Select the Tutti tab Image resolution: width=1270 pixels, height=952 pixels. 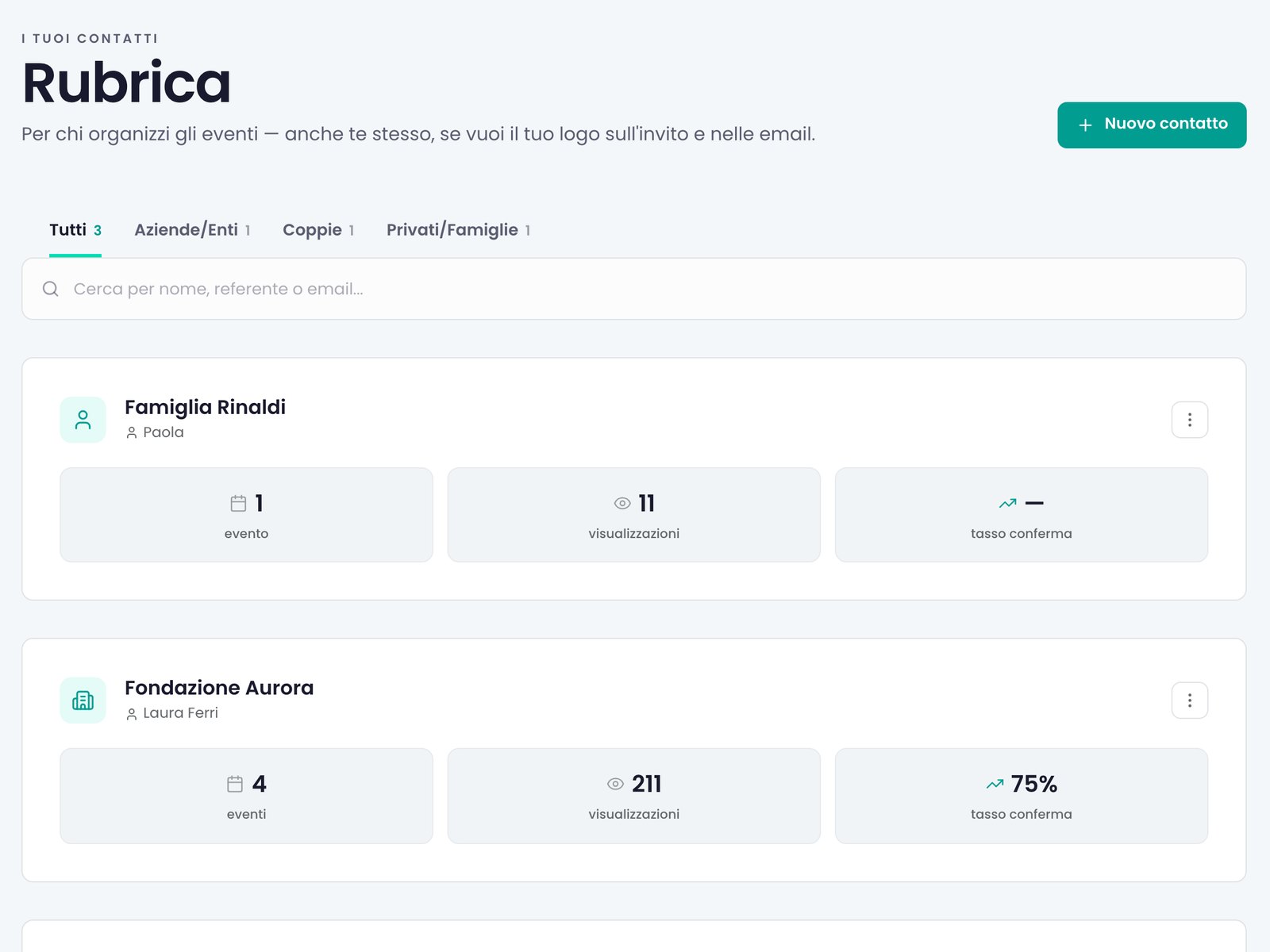click(x=75, y=230)
